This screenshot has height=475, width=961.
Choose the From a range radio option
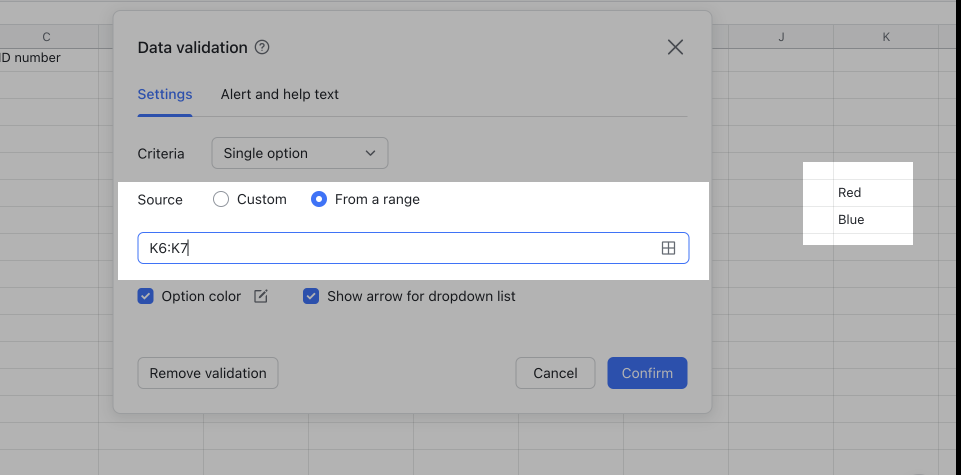[x=319, y=199]
